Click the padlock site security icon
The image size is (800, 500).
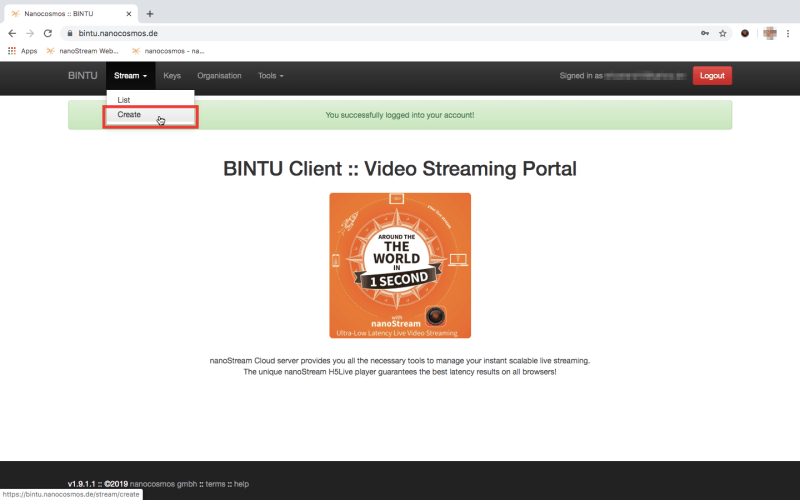point(69,33)
